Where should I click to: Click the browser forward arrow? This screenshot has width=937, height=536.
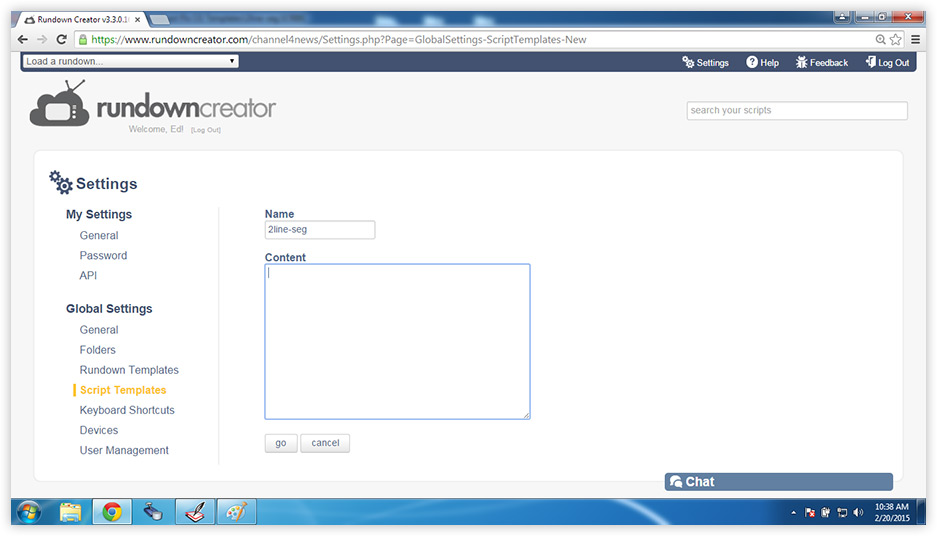coord(42,39)
